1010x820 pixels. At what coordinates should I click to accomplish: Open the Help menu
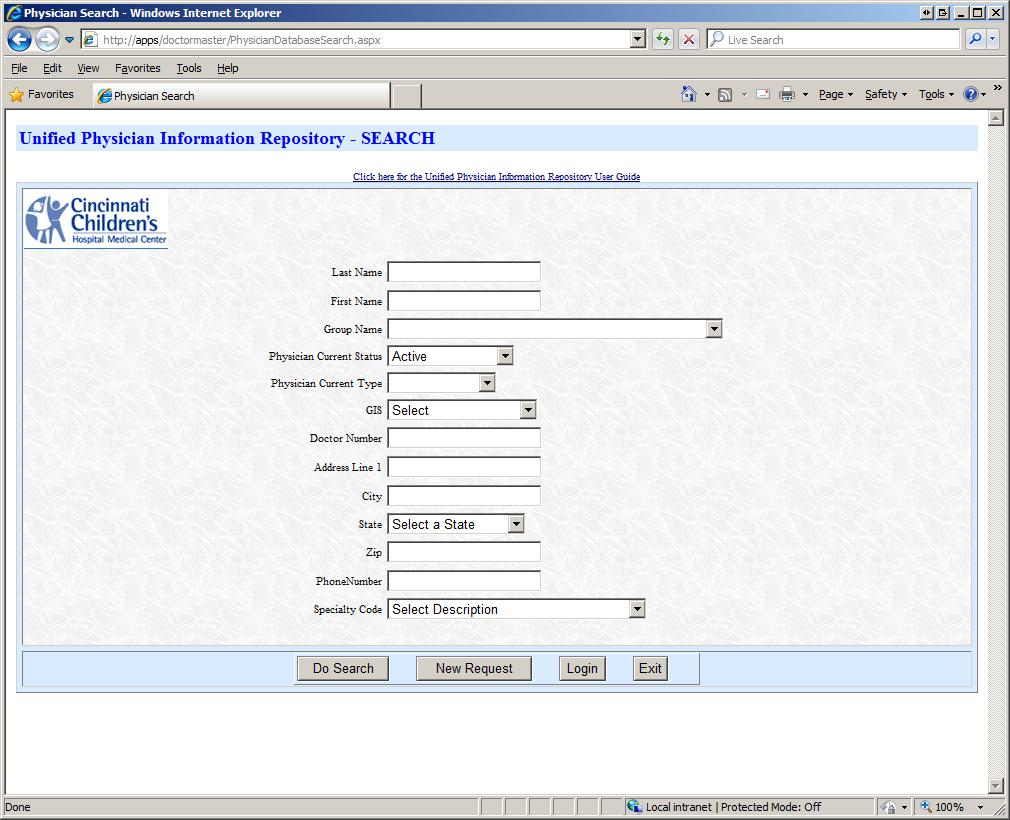pyautogui.click(x=227, y=68)
